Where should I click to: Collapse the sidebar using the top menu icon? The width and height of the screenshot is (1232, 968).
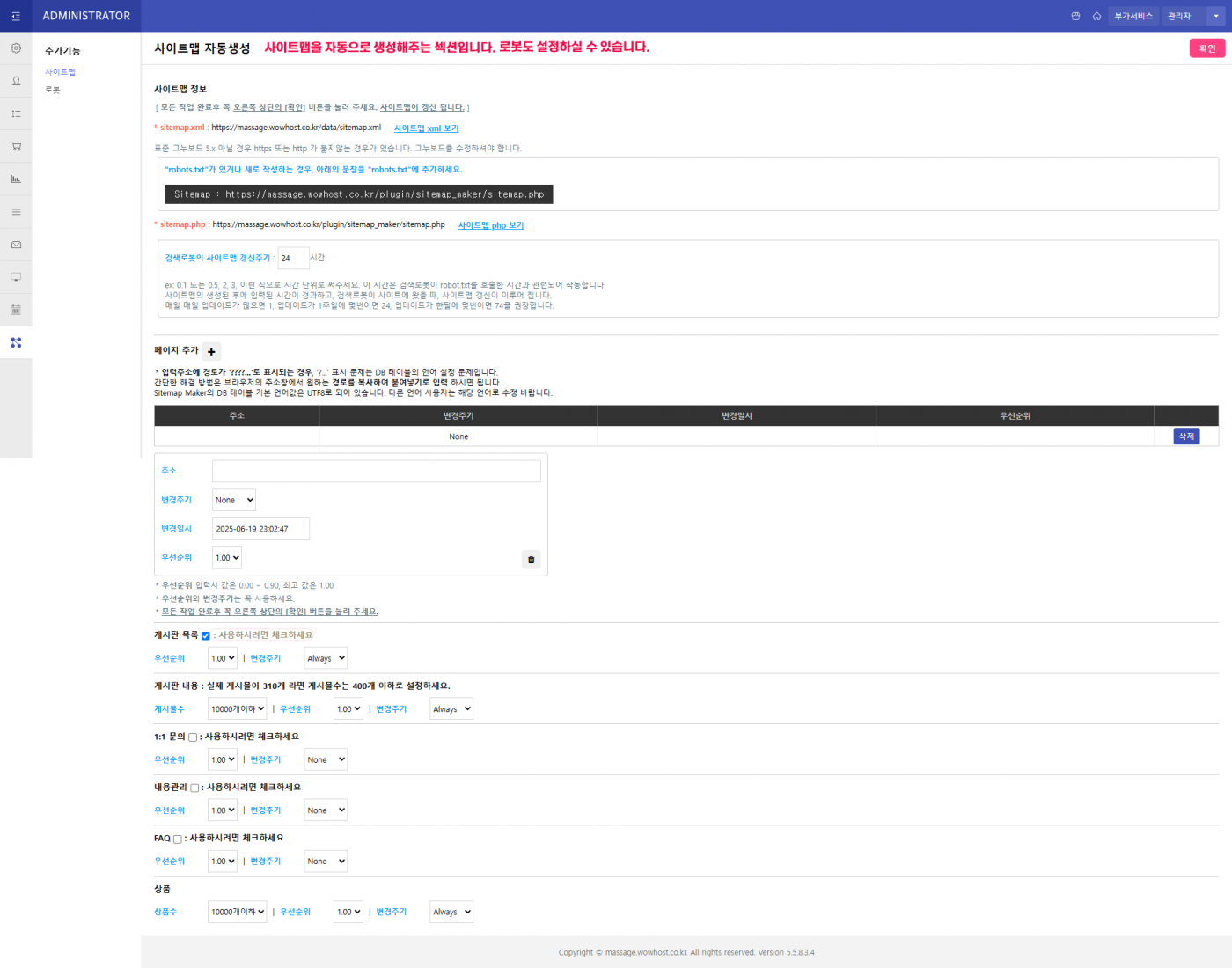tap(16, 15)
